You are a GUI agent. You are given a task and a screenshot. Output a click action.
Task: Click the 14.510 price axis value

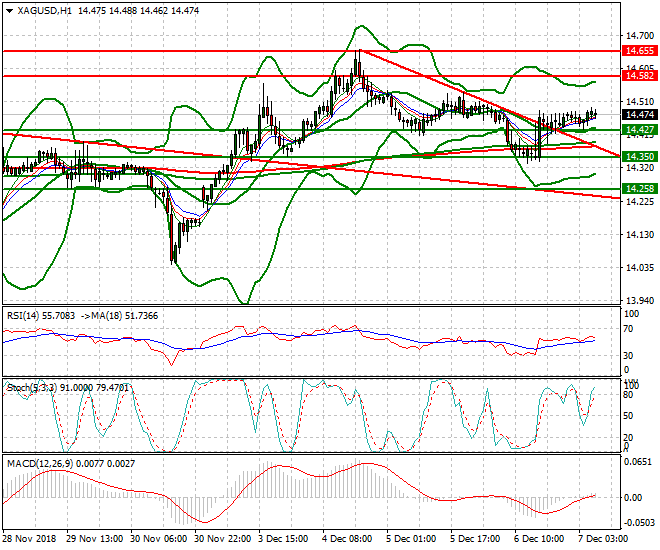[640, 102]
